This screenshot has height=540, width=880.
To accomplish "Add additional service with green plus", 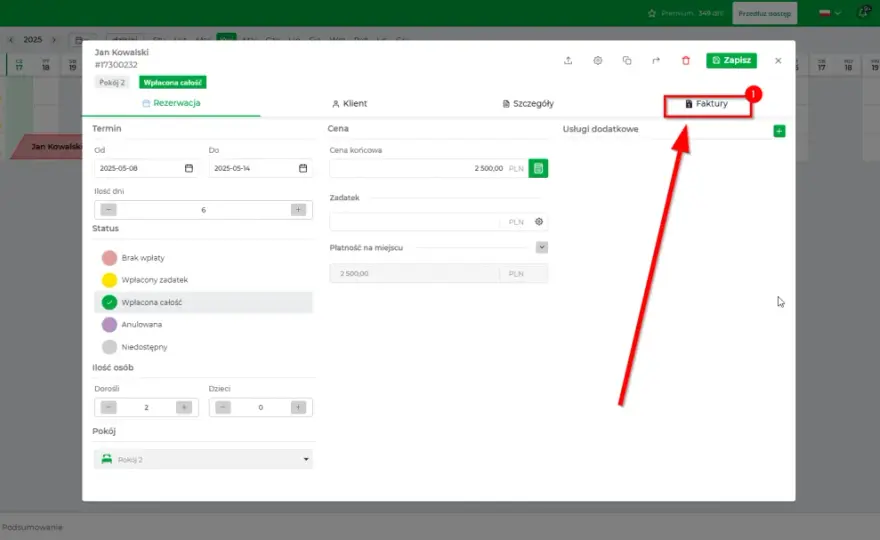I will click(x=779, y=131).
